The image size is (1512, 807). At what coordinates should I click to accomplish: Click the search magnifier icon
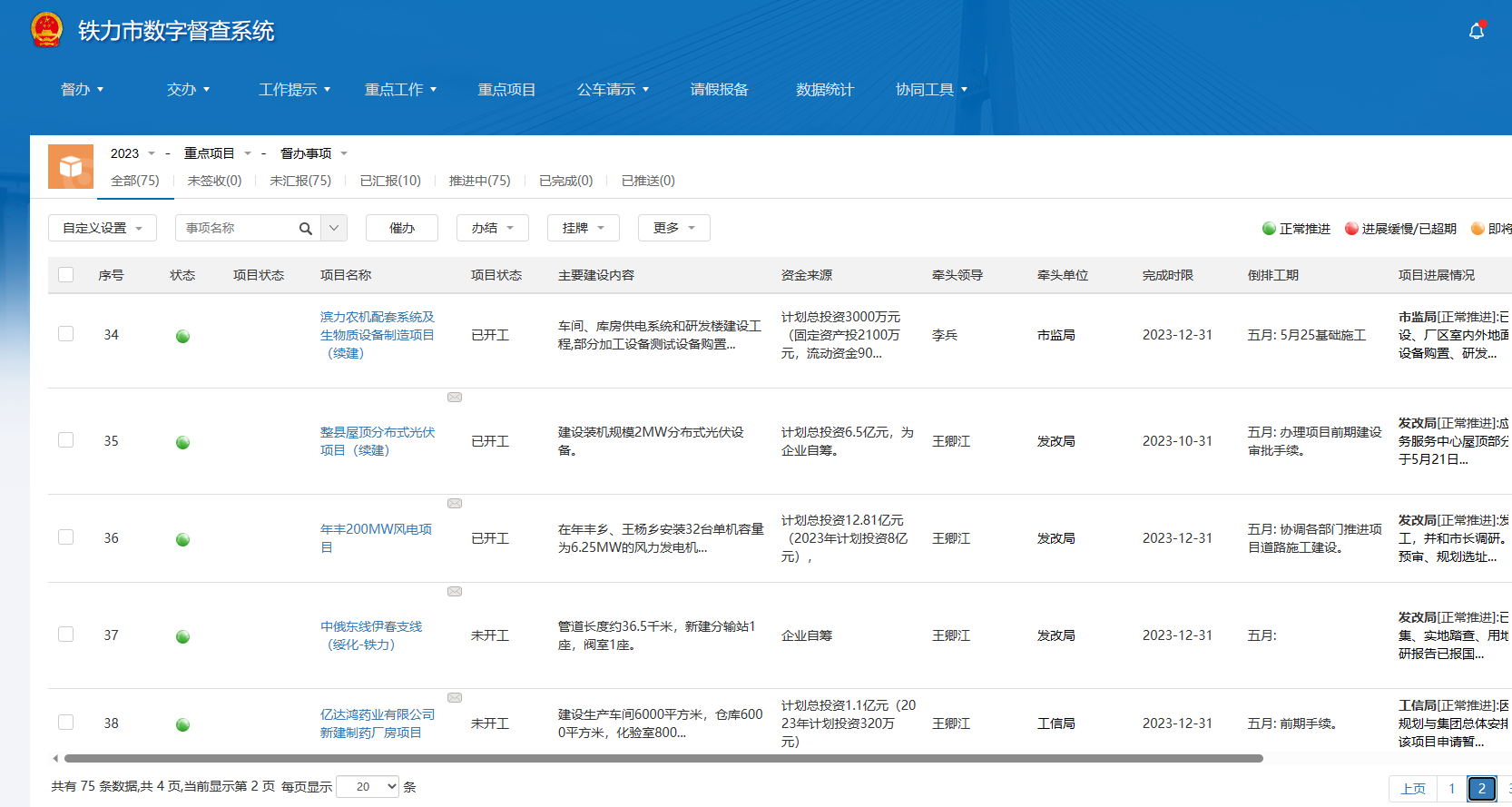(306, 228)
